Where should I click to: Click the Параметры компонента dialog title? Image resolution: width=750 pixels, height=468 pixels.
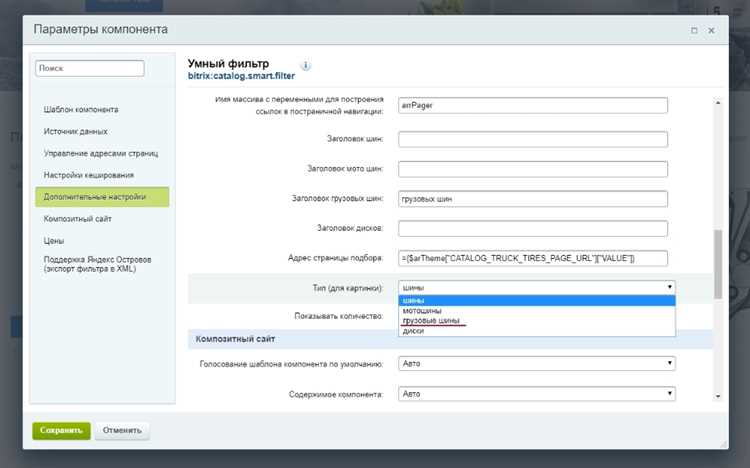click(x=100, y=29)
